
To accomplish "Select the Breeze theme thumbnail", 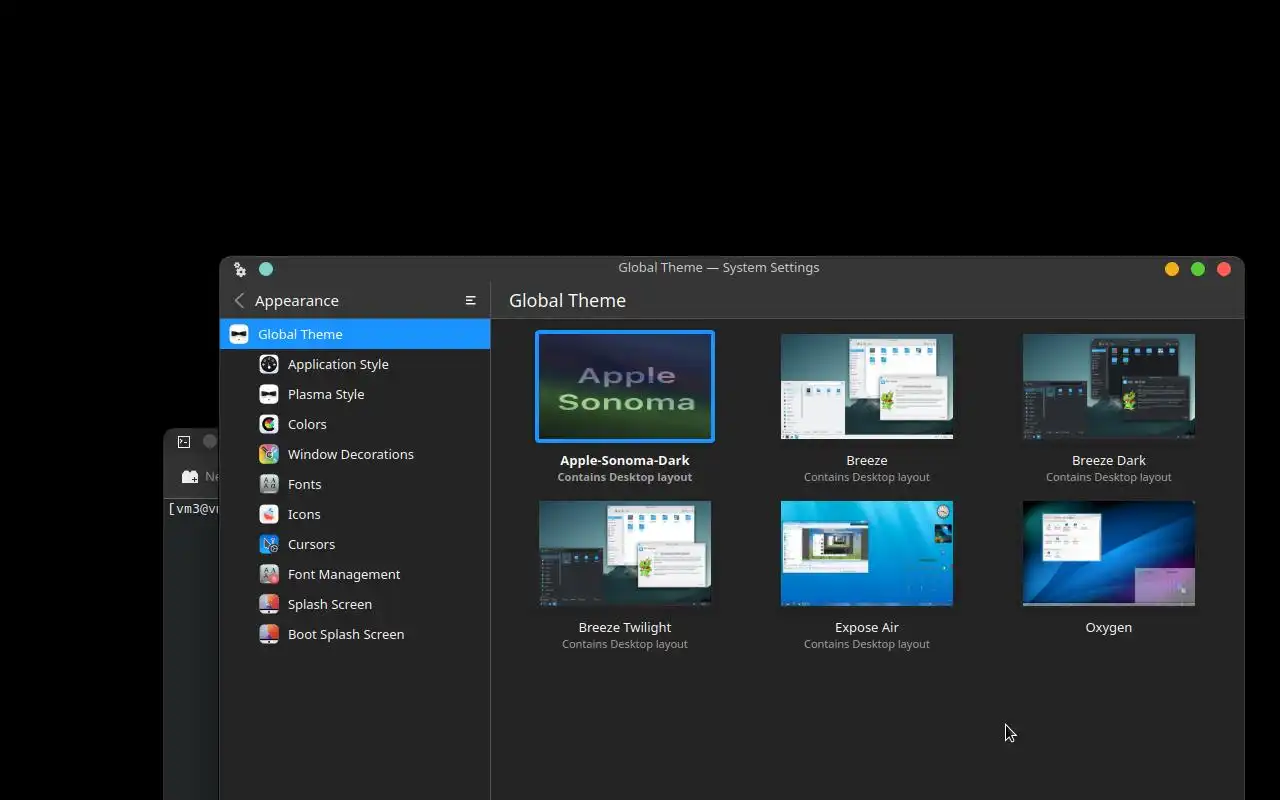I will [x=867, y=386].
